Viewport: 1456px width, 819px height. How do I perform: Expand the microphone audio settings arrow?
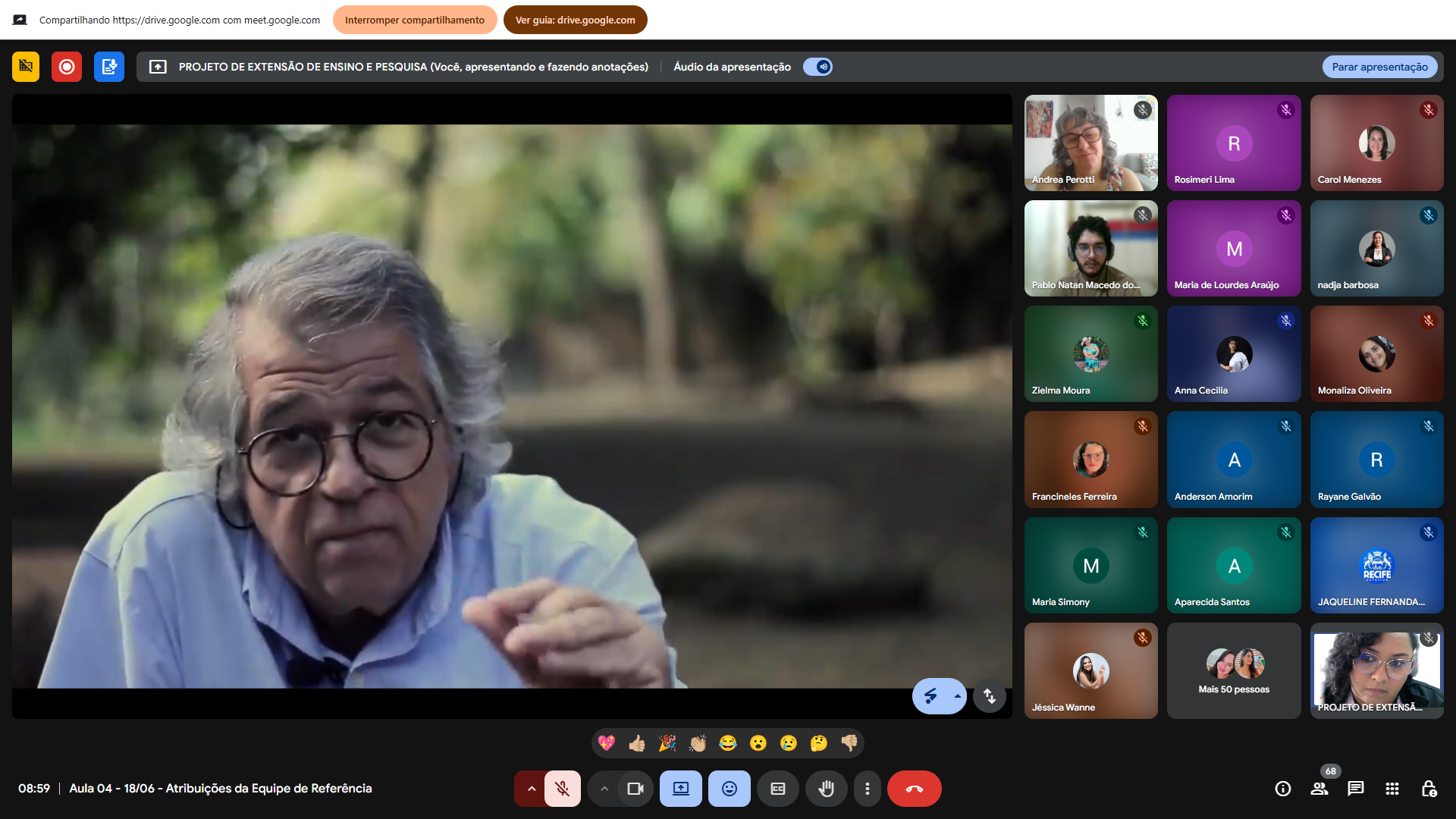[x=531, y=789]
